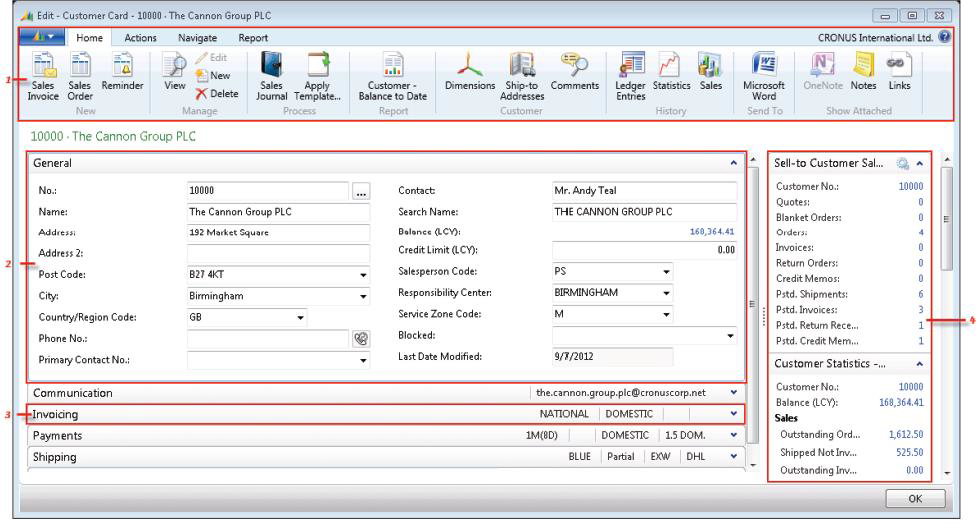
Task: Collapse the General FastTab
Action: click(x=734, y=163)
